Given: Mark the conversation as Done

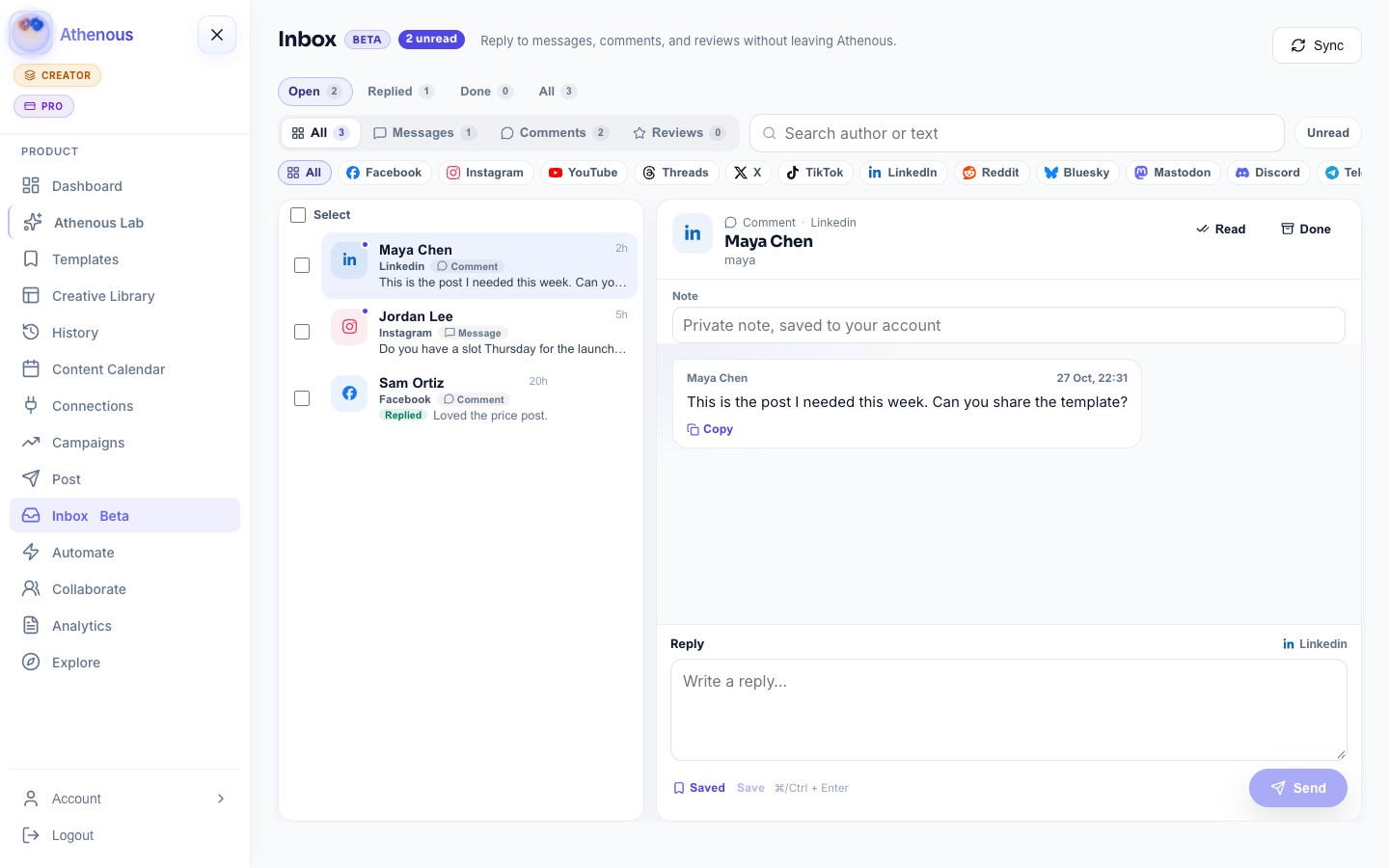Looking at the screenshot, I should tap(1306, 230).
